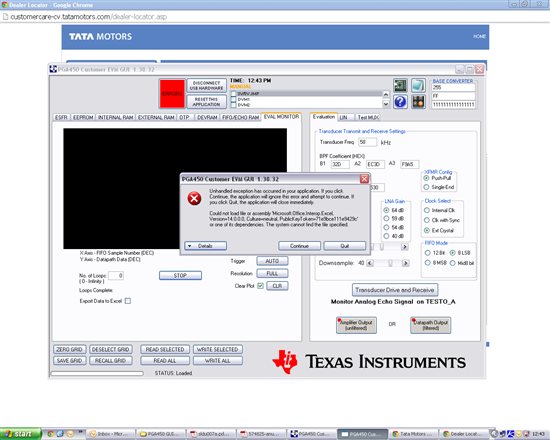The height and width of the screenshot is (440, 550).
Task: Toggle the Clear Plot checkbox
Action: click(x=260, y=286)
